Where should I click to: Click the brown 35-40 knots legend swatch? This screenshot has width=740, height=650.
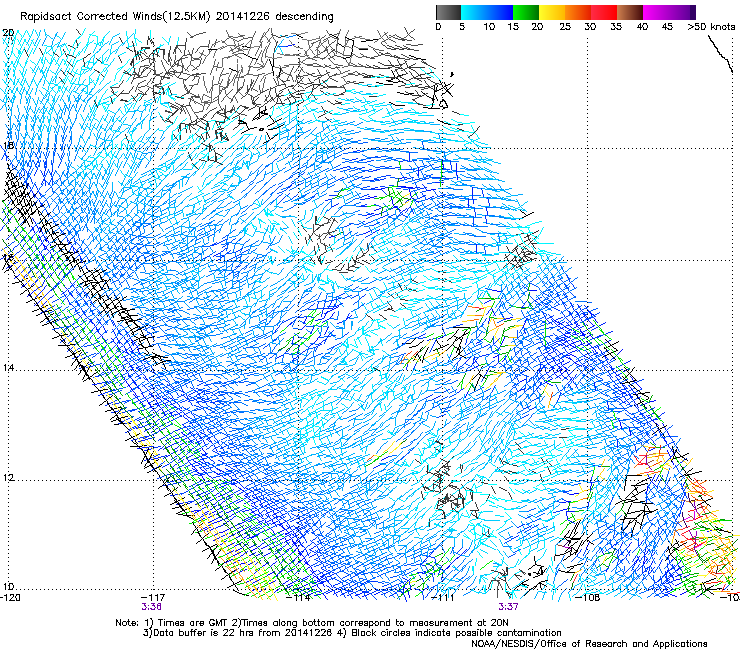click(630, 12)
